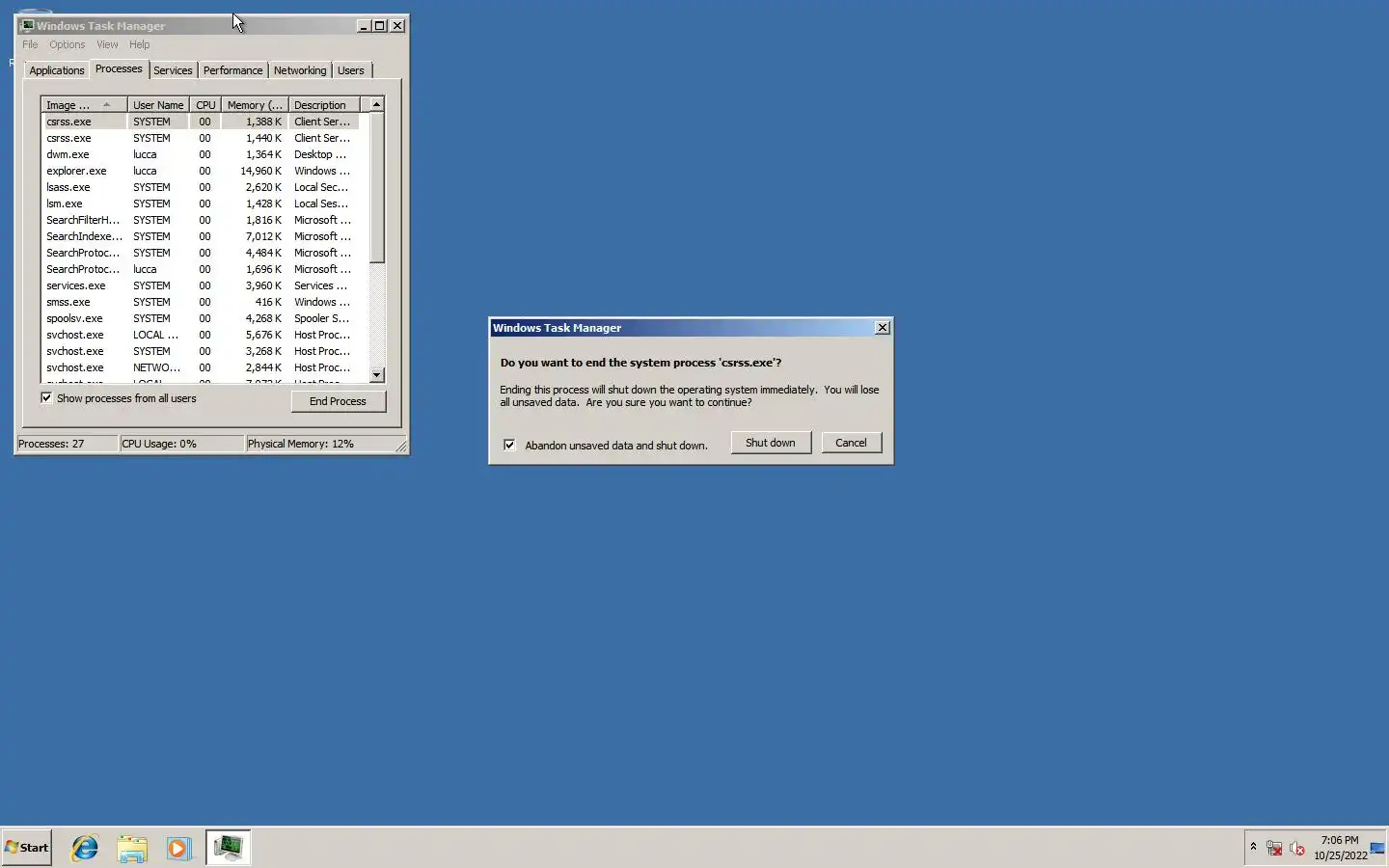Sort by Image Name column header

pos(84,105)
